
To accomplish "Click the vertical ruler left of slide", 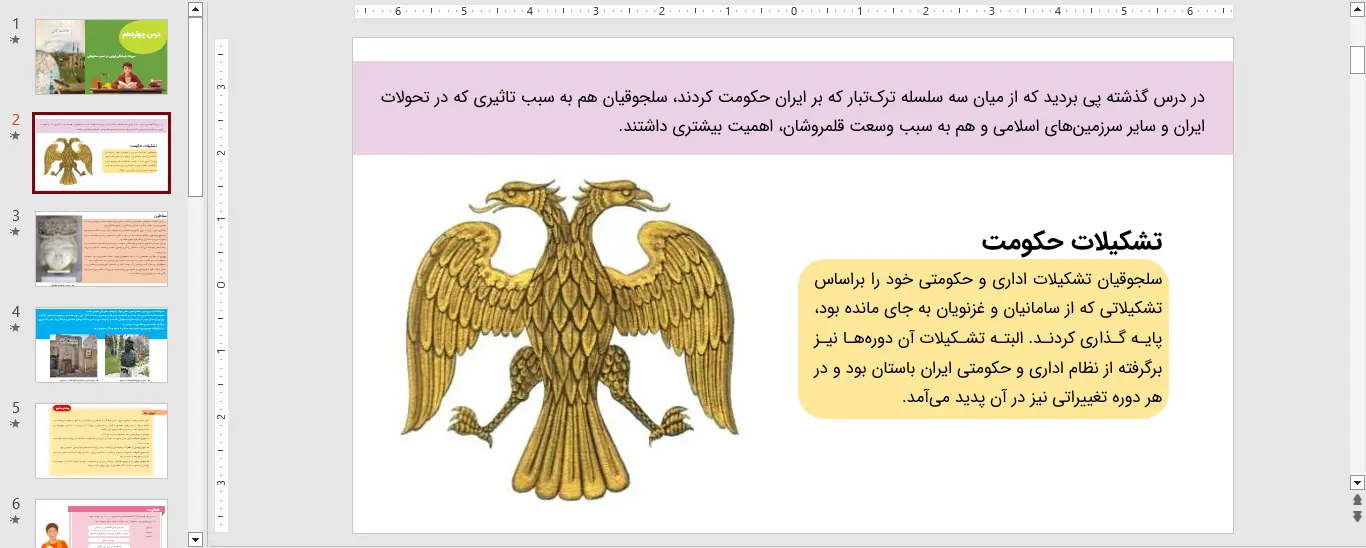I will tap(222, 285).
